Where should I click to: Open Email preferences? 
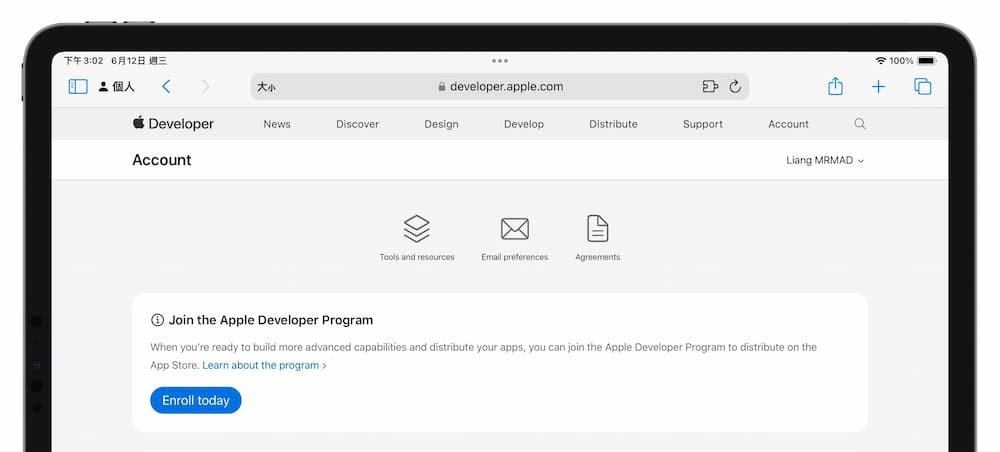click(x=514, y=238)
